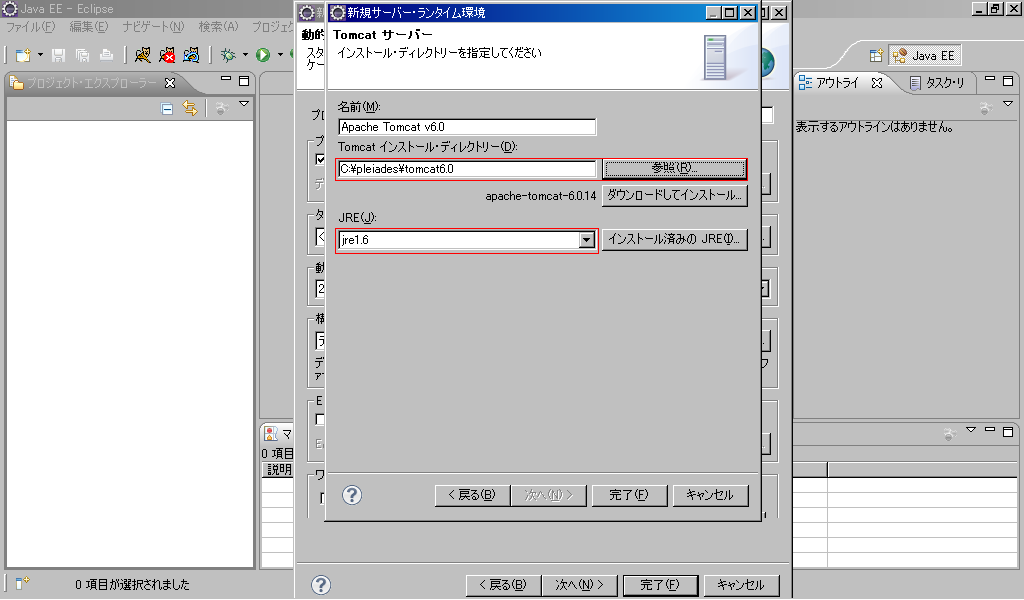Image resolution: width=1024 pixels, height=600 pixels.
Task: Open the outline view menu triangle
Action: pos(1008,104)
